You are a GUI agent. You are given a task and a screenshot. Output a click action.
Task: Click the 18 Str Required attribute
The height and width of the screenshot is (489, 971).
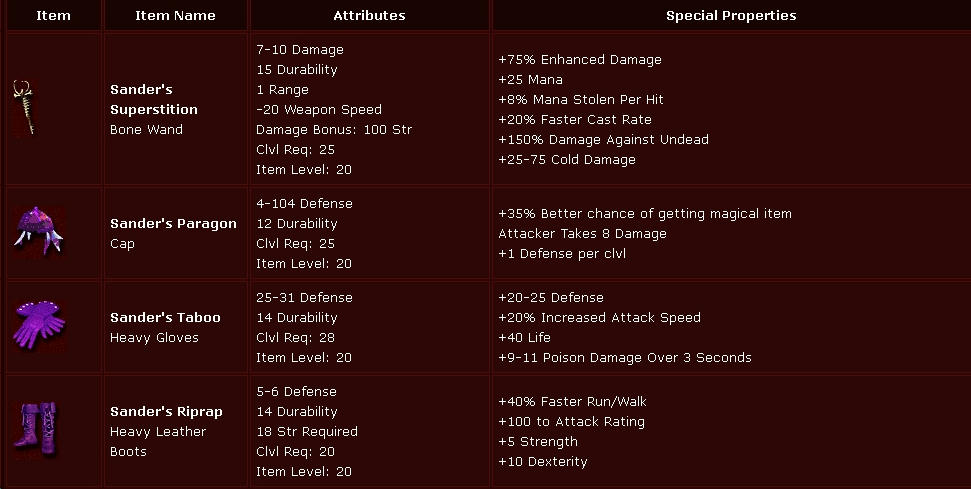307,431
